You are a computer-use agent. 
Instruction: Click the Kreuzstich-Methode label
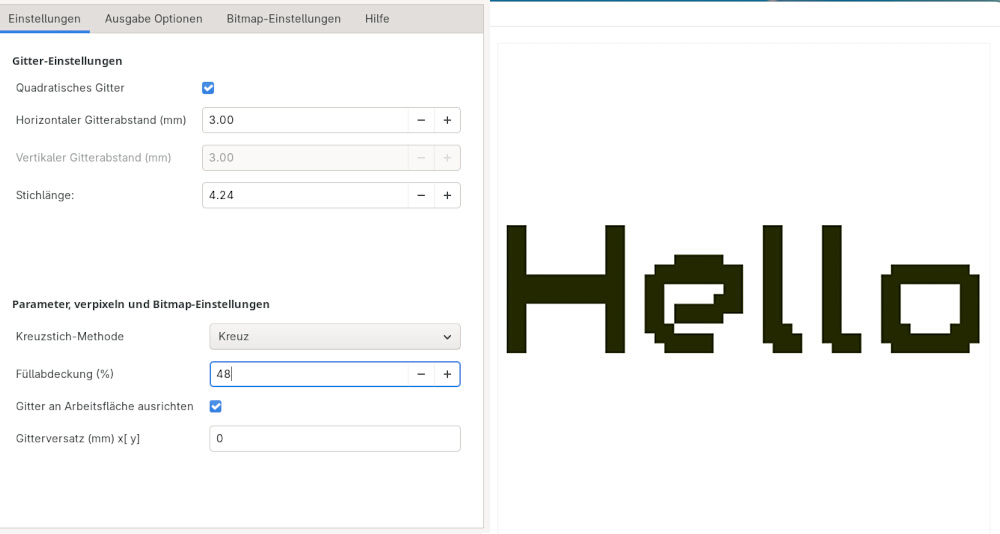tap(70, 336)
